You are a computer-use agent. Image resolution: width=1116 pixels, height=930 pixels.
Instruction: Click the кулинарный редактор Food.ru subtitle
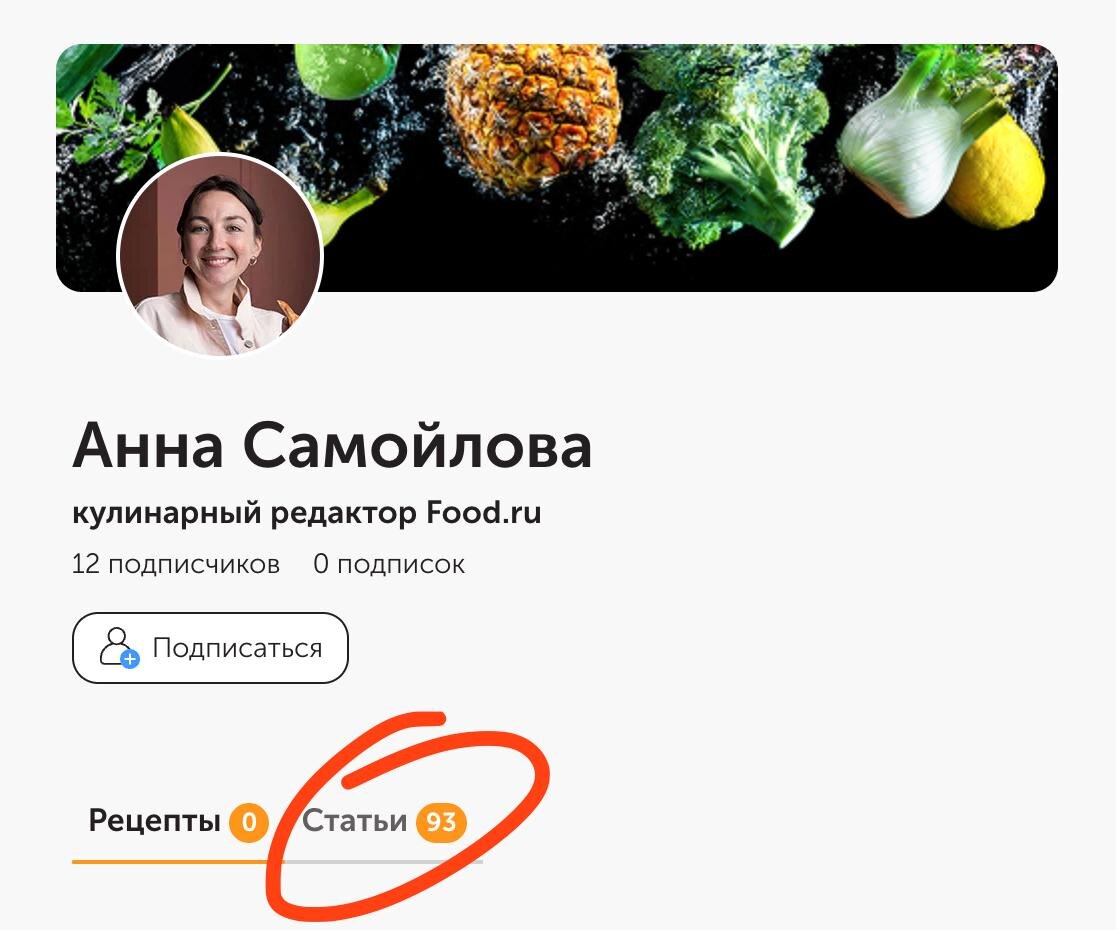307,513
